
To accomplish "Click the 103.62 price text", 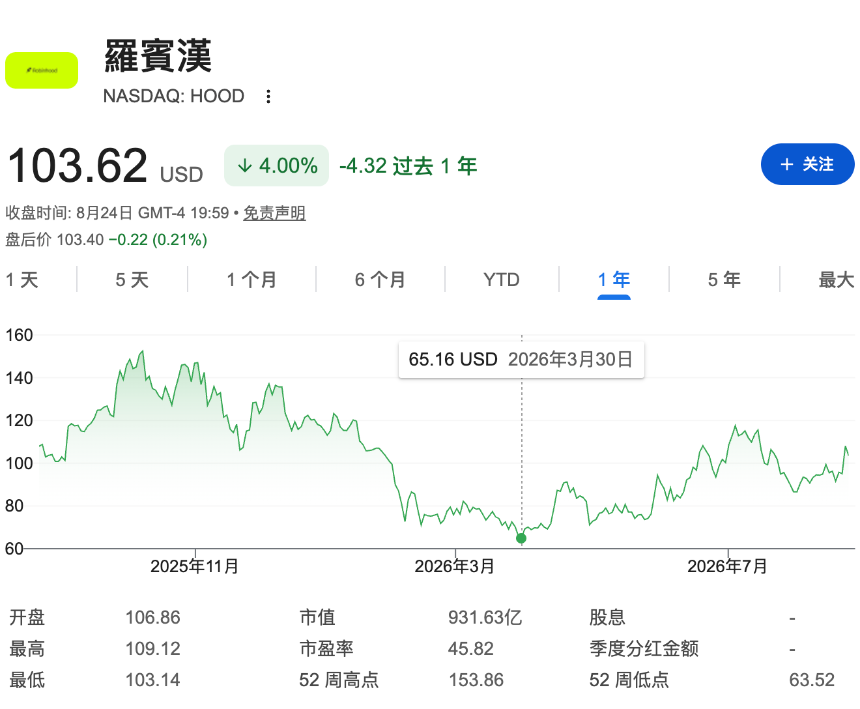I will (x=77, y=165).
